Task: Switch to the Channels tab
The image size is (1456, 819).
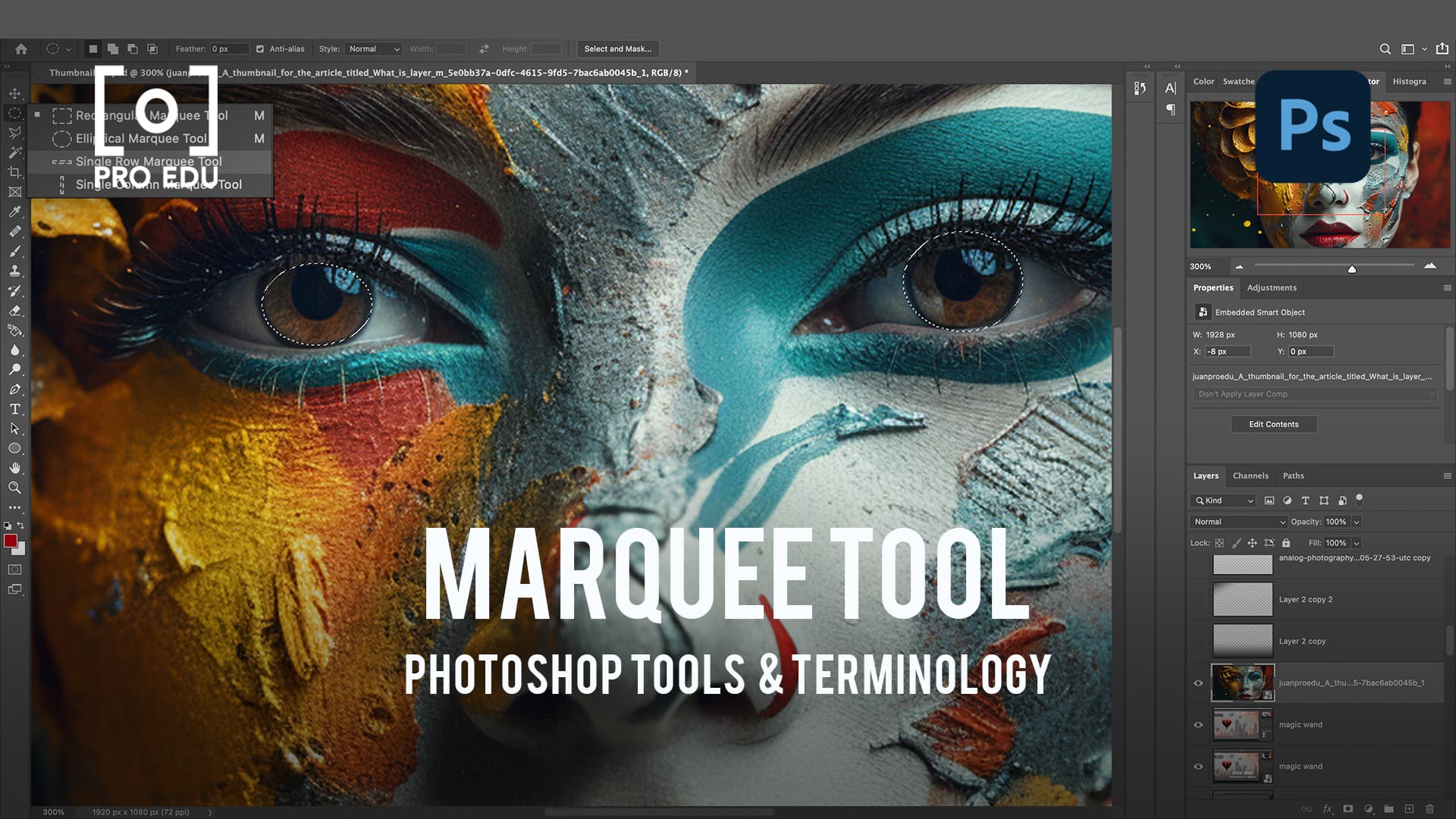Action: 1250,475
